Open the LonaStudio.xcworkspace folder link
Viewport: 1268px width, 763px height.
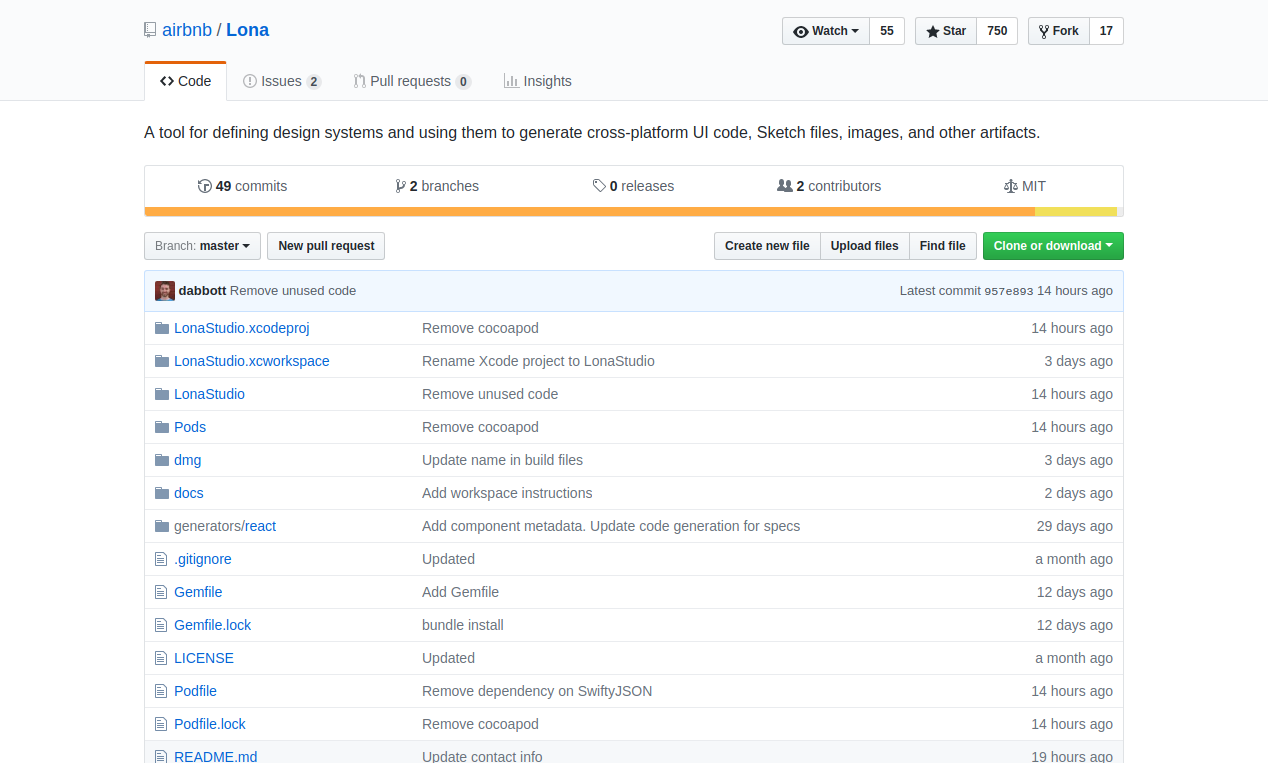251,361
